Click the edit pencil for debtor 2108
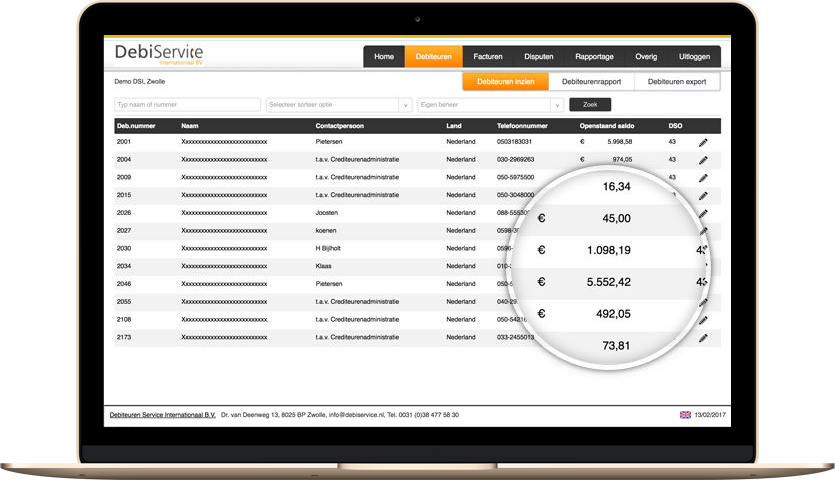 coord(702,319)
